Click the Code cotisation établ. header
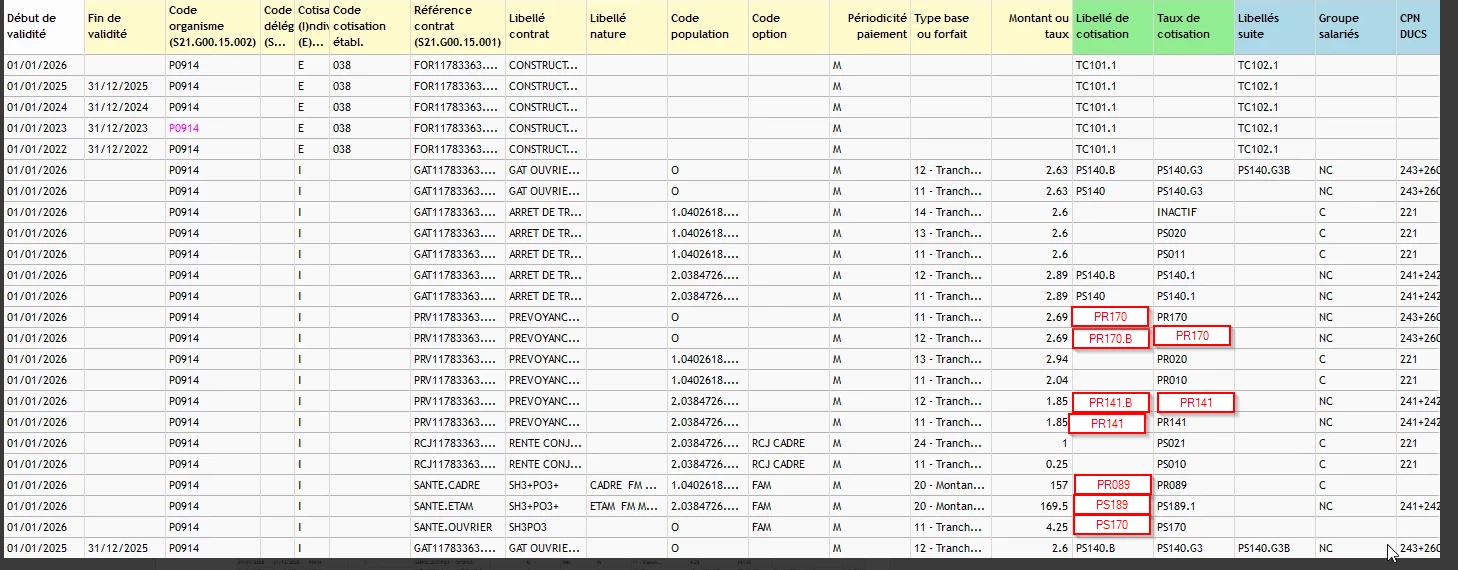 [368, 27]
